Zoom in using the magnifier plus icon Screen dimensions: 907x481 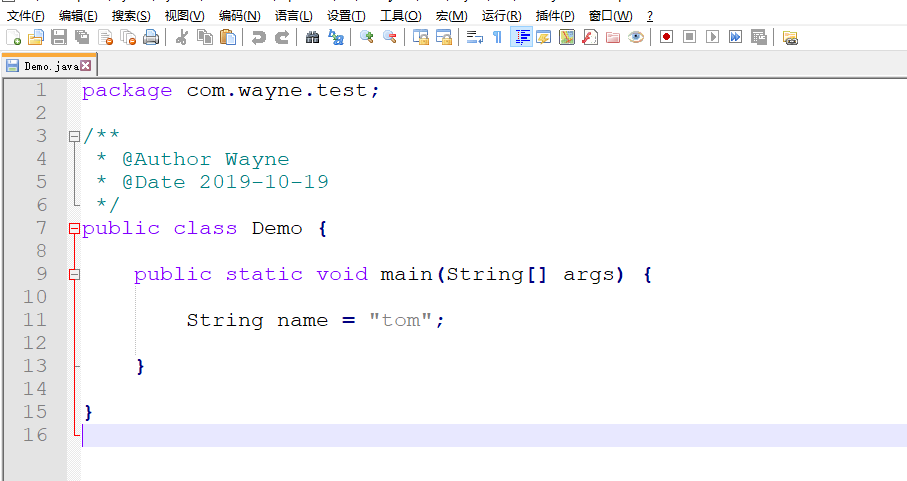pos(366,38)
